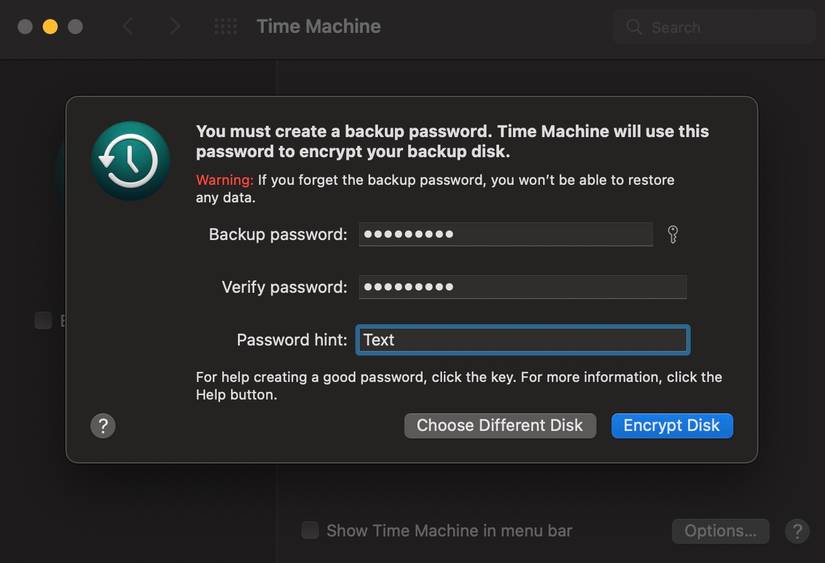This screenshot has height=563, width=825.
Task: Click the magnifying glass search icon
Action: [x=634, y=27]
